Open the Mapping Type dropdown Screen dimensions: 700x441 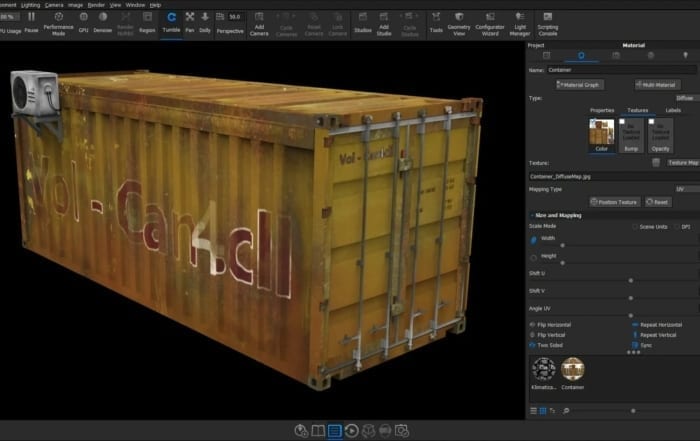687,189
